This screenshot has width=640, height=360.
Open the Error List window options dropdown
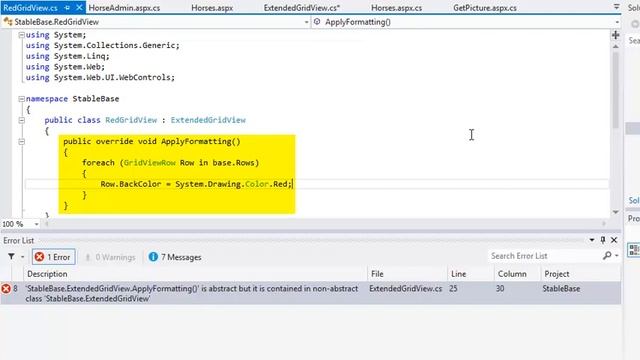(x=592, y=240)
